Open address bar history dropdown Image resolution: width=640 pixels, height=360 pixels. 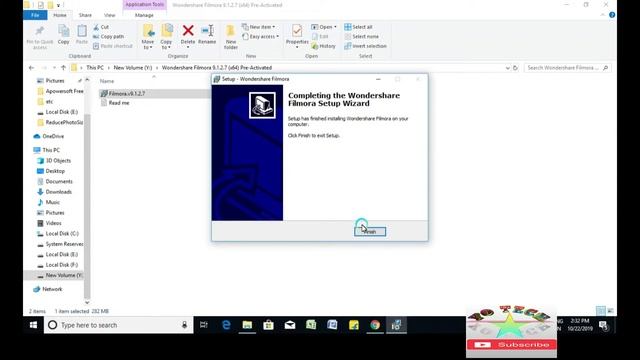[507, 68]
